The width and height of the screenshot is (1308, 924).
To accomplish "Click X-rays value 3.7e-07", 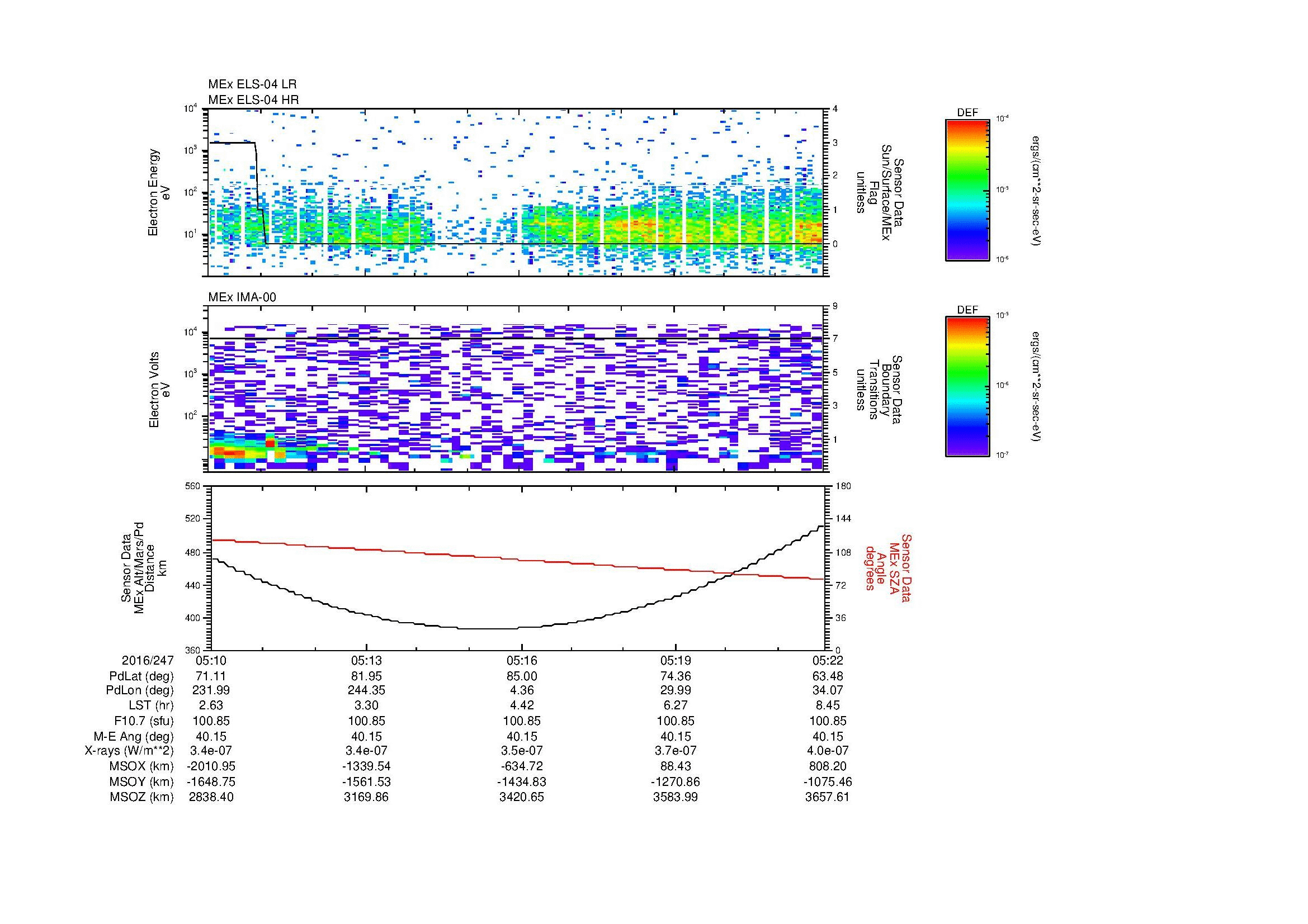I will click(676, 751).
